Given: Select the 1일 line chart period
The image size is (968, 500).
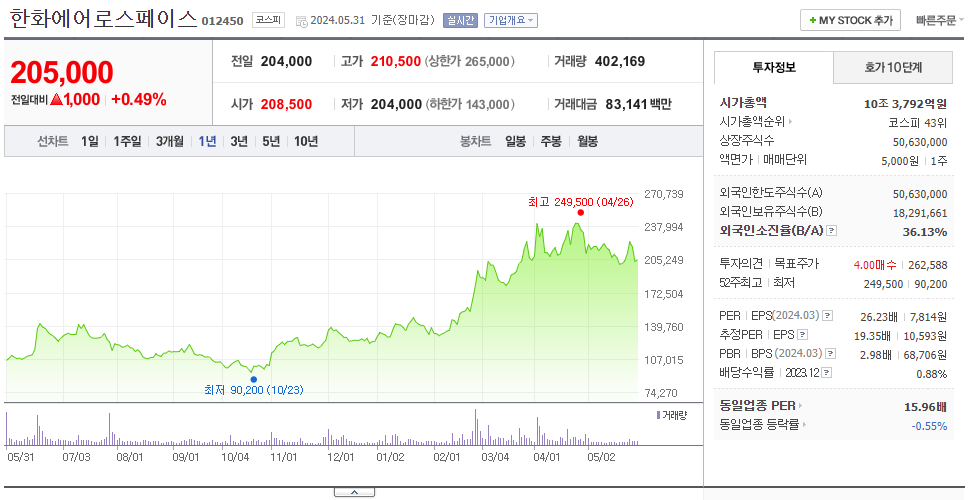Looking at the screenshot, I should 89,141.
